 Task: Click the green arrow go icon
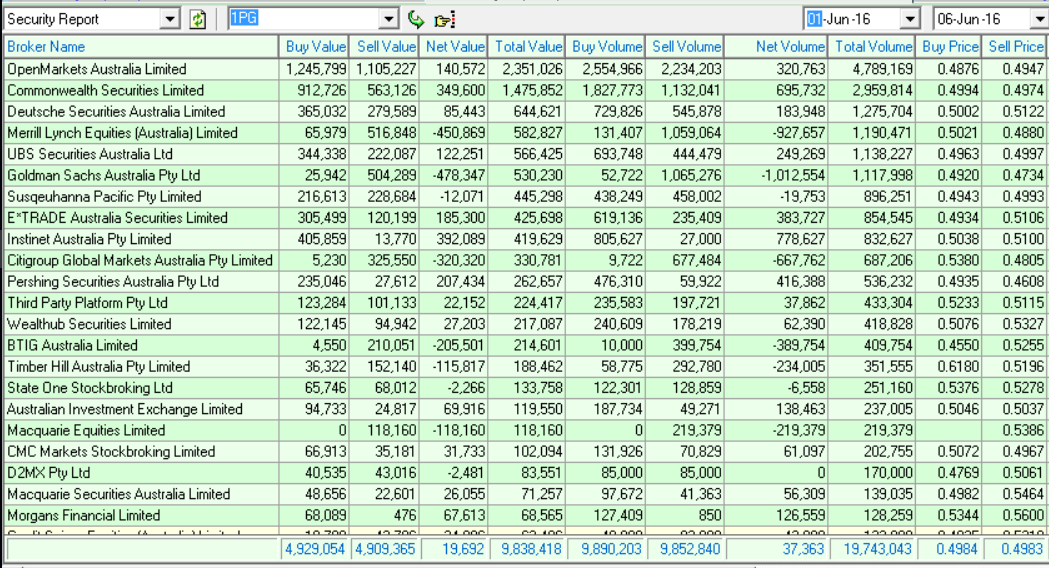(415, 19)
